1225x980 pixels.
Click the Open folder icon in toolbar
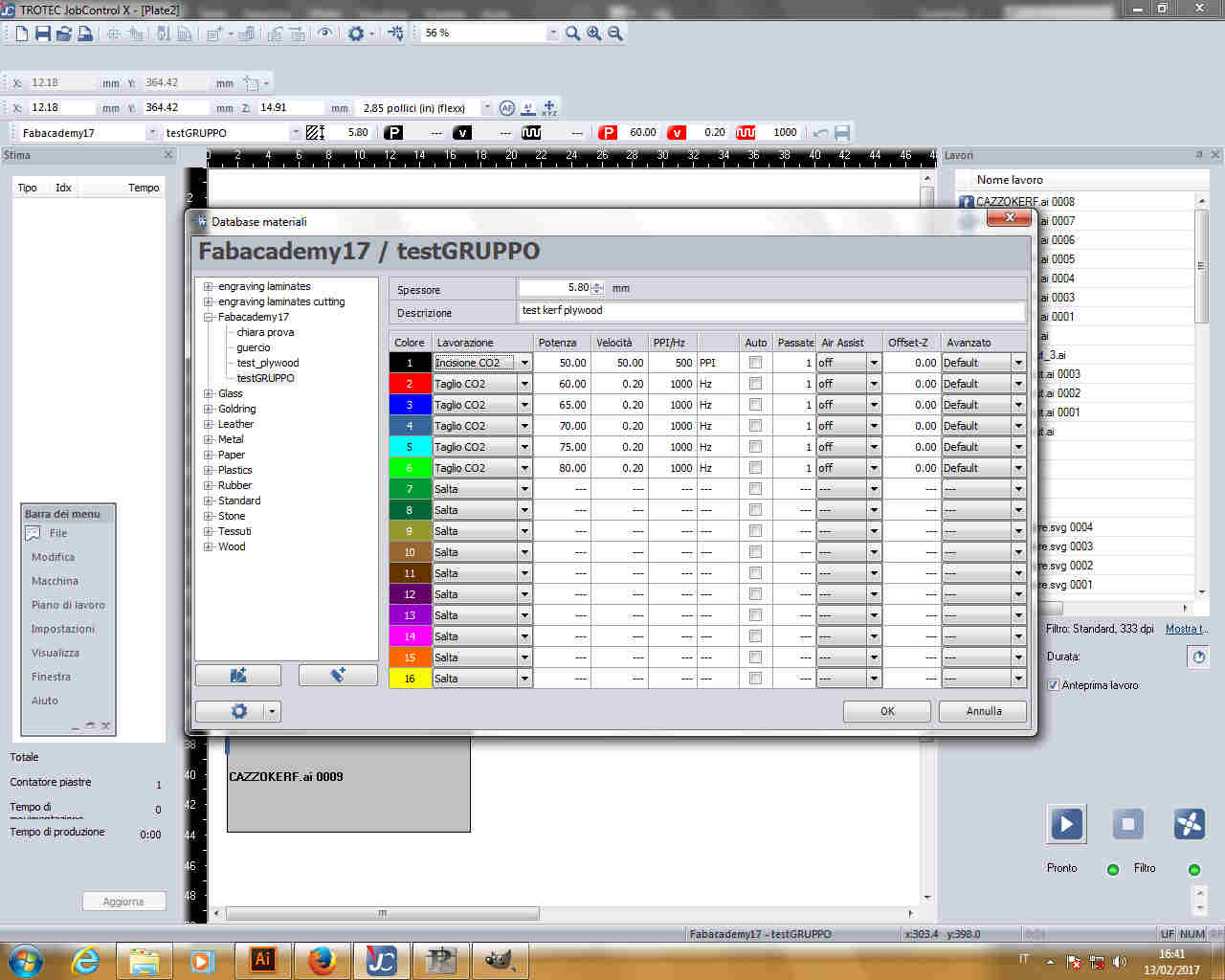coord(63,33)
